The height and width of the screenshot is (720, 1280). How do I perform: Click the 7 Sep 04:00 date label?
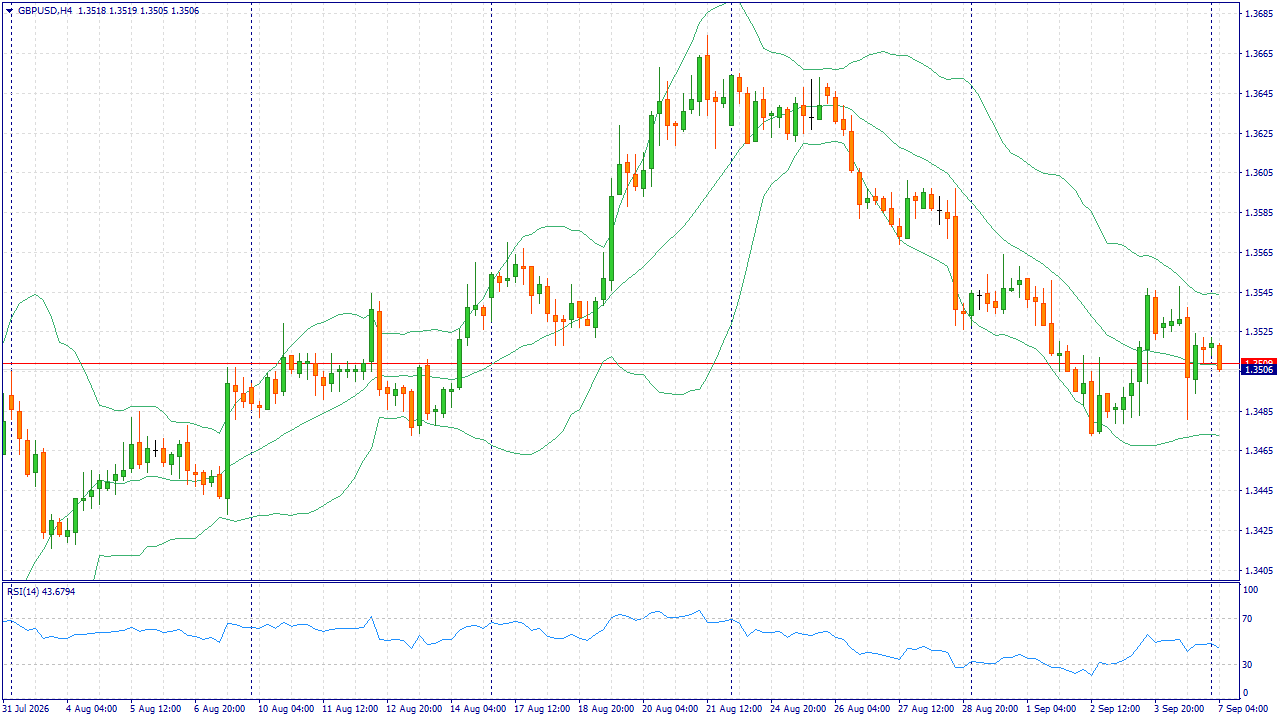tap(1245, 708)
